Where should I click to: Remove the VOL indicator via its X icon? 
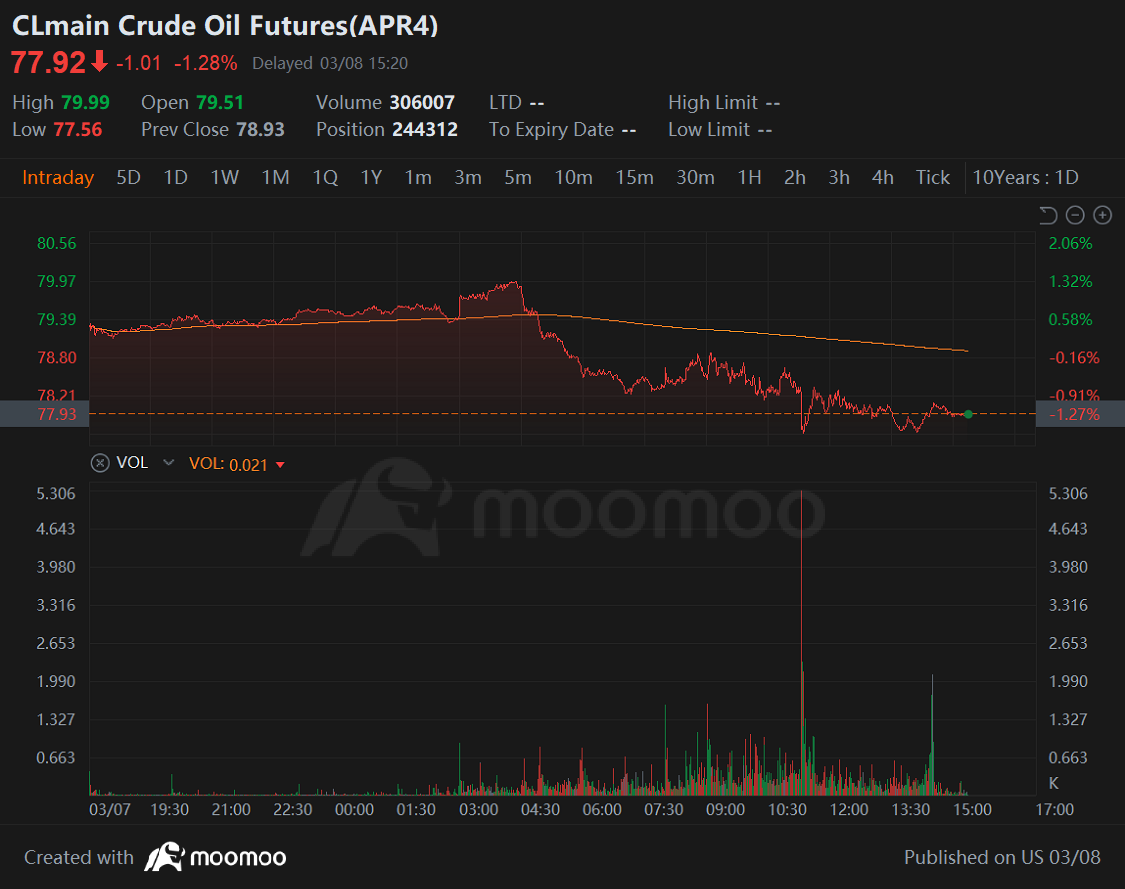point(99,462)
